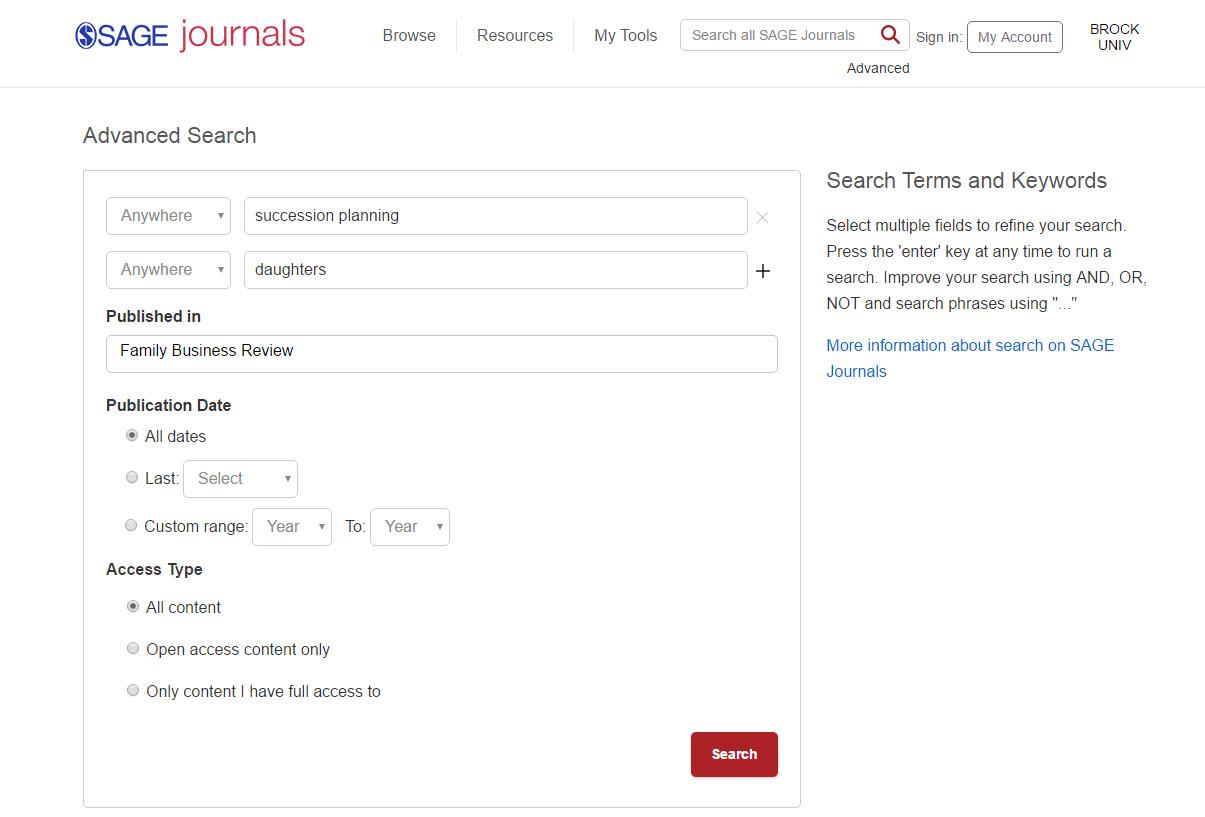This screenshot has height=817, width=1205.
Task: Click the Search all SAGE Journals search icon
Action: [x=890, y=34]
